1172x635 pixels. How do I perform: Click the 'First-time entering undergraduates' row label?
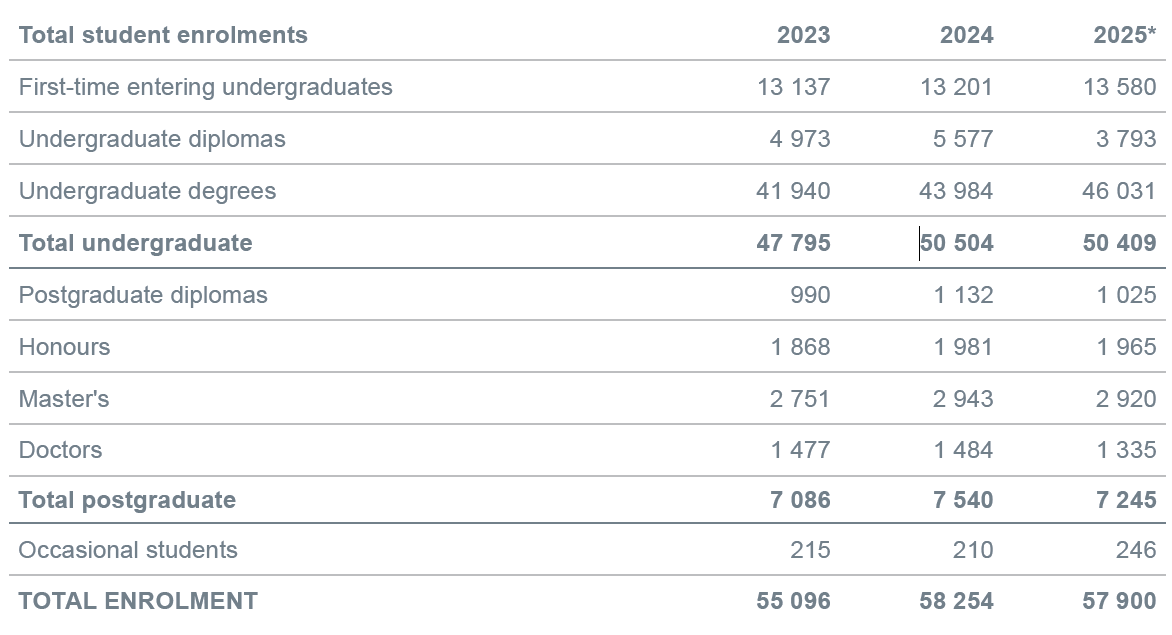pyautogui.click(x=205, y=87)
